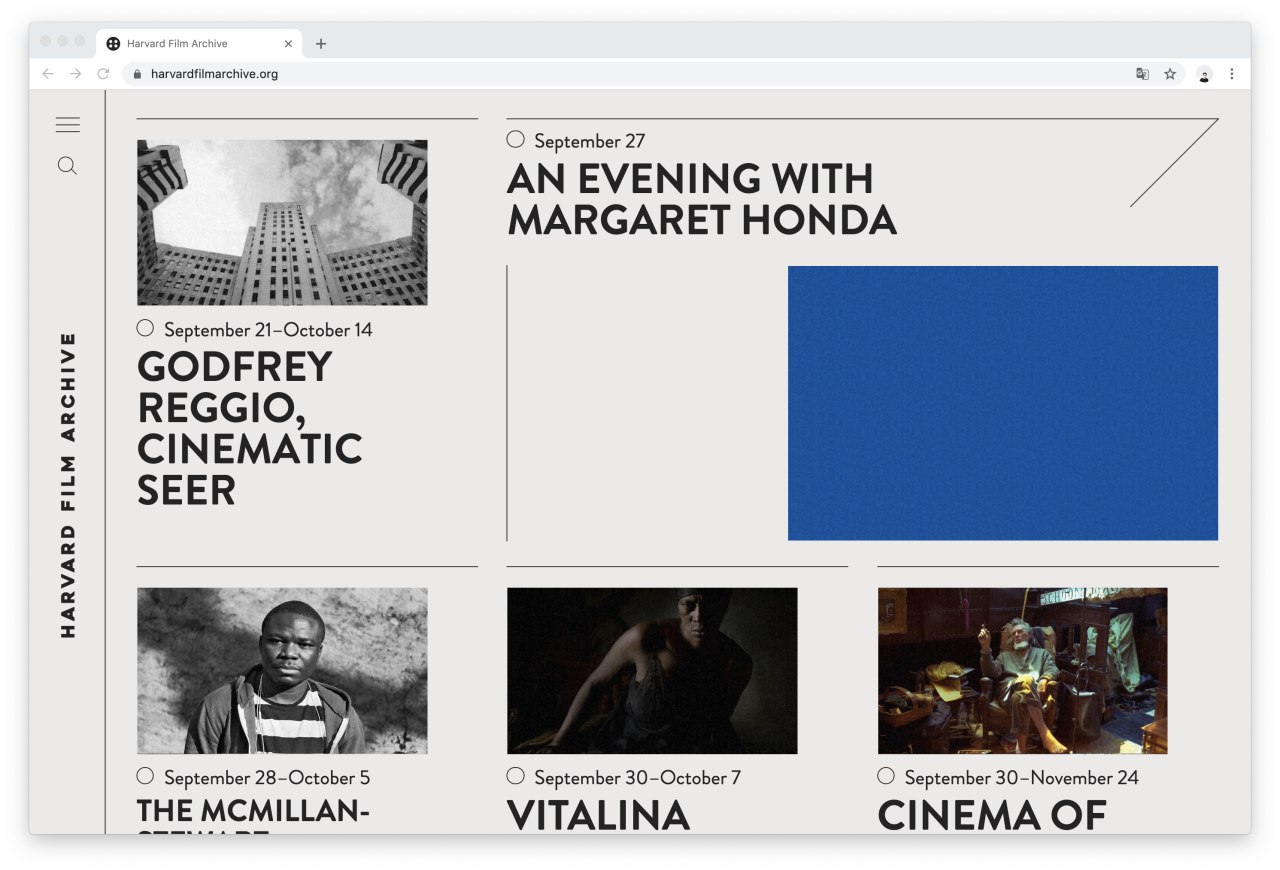Select the Harvard Film Archive browser tab
This screenshot has height=870, width=1280.
click(200, 44)
